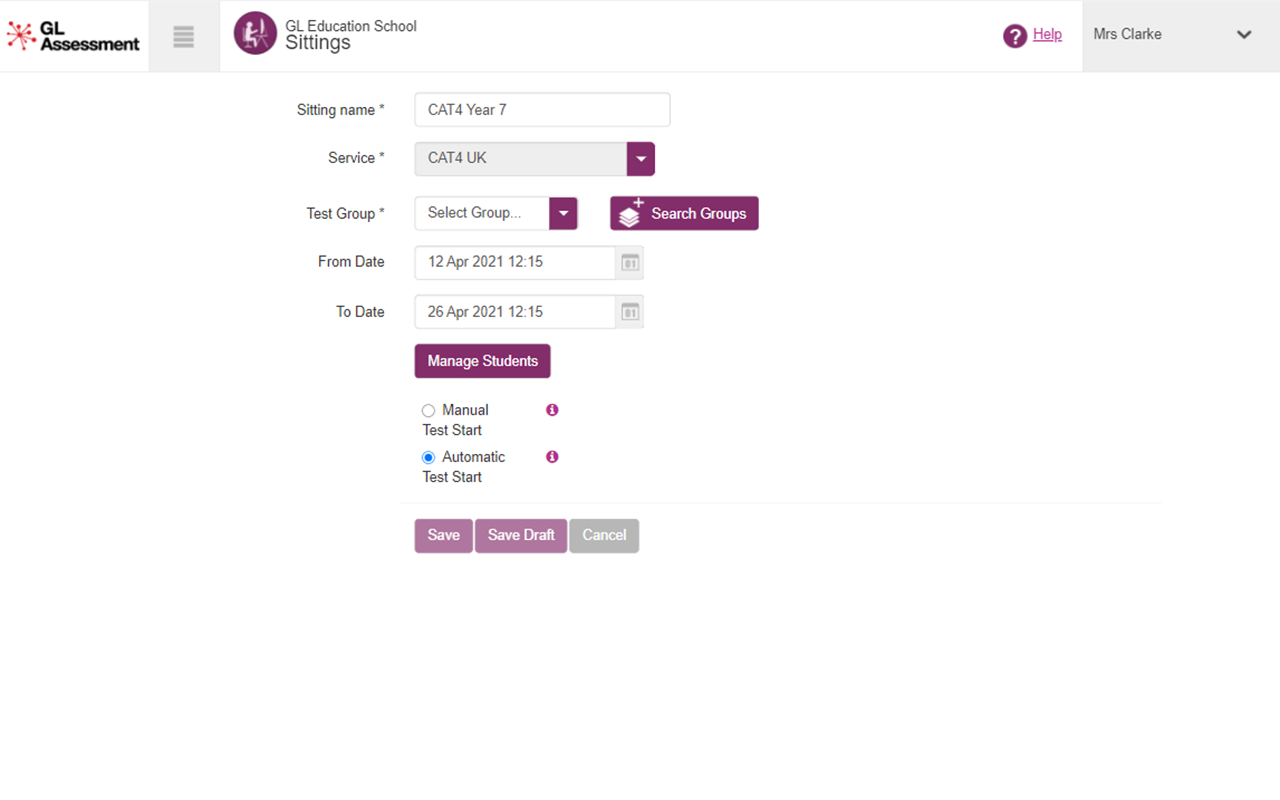Click the Manage Students button
The image size is (1280, 800).
point(482,361)
